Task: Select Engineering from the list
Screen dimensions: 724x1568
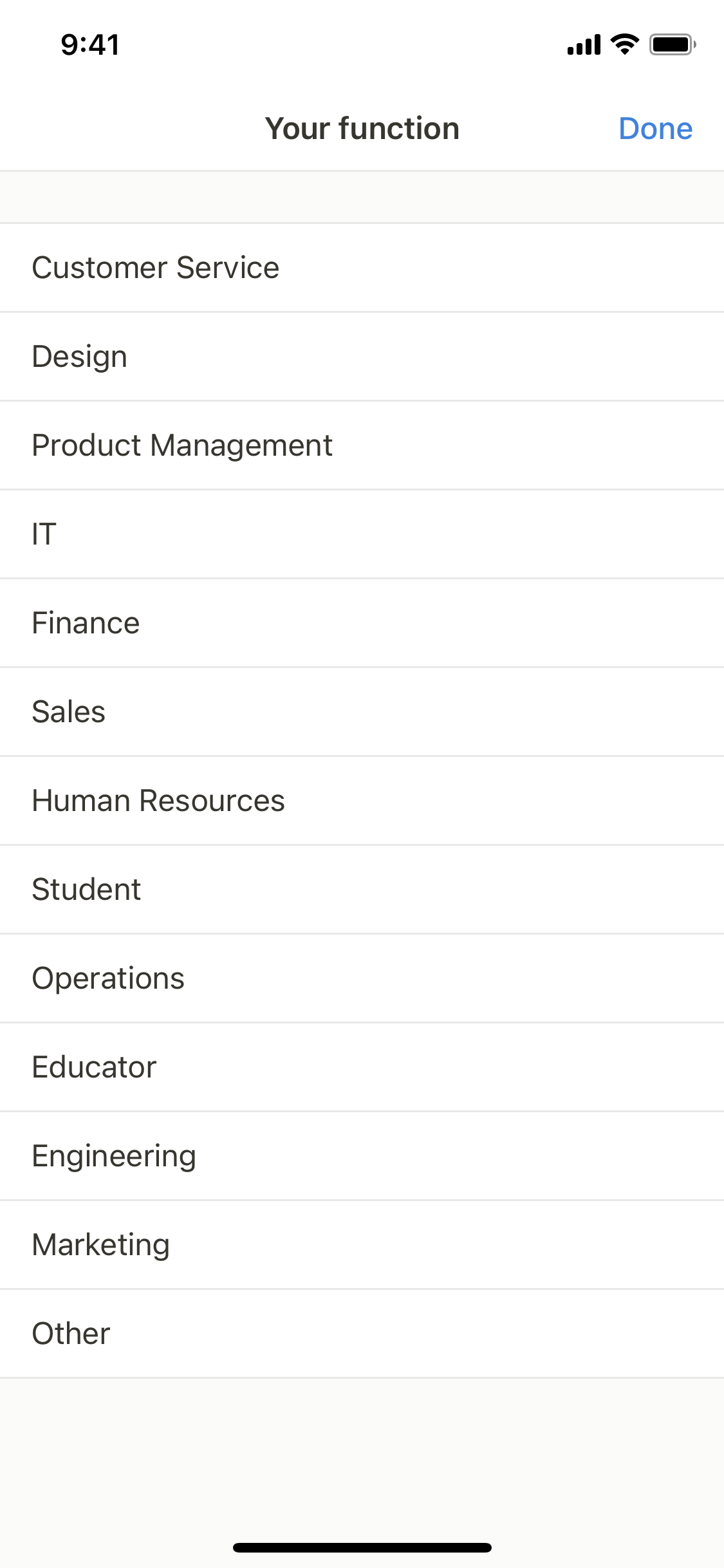Action: pyautogui.click(x=362, y=1156)
